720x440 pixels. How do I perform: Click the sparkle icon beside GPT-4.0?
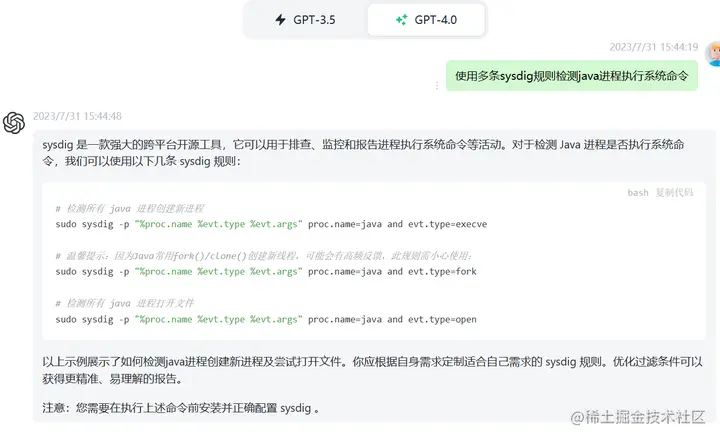click(401, 20)
